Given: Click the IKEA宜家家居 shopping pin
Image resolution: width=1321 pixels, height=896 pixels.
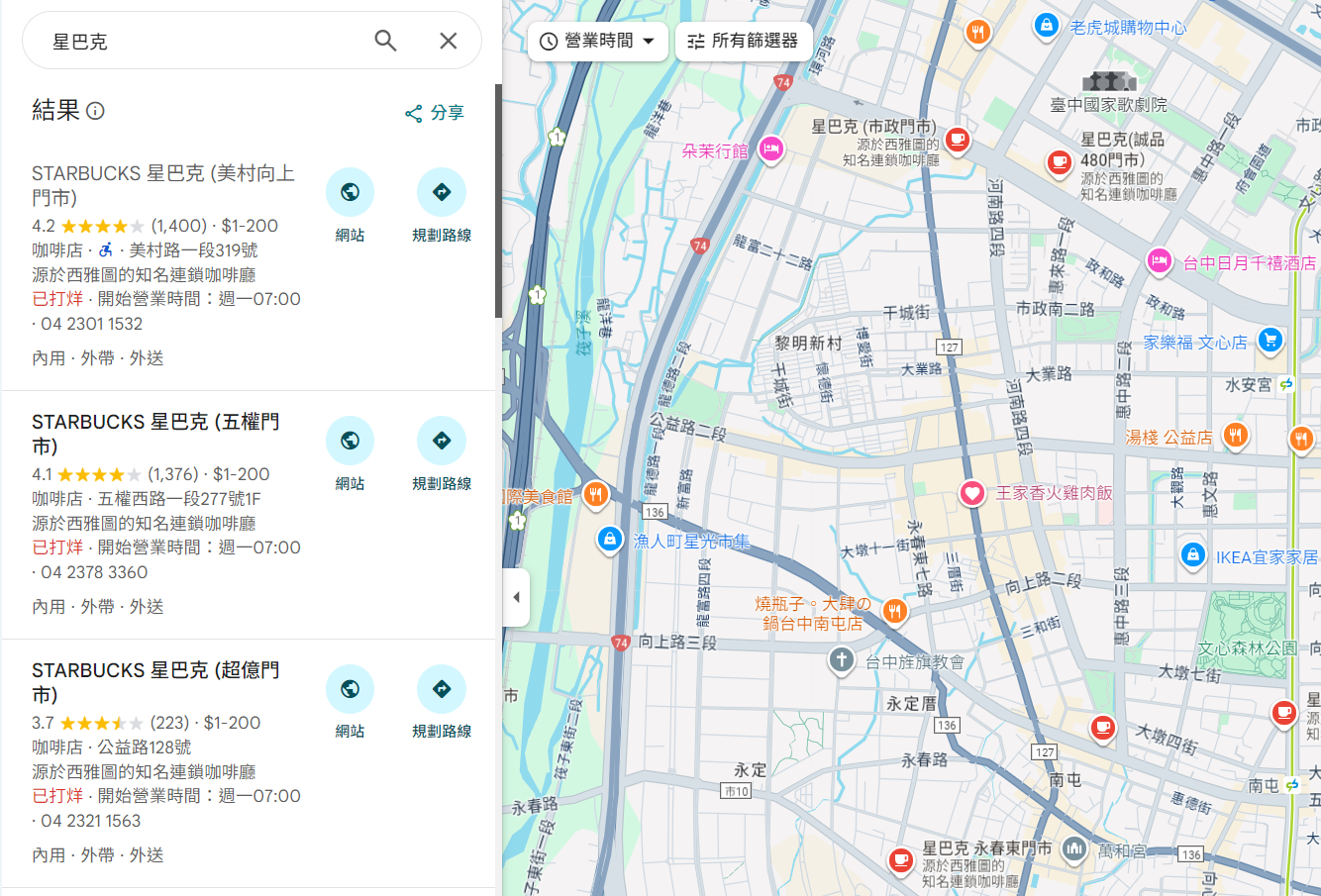Looking at the screenshot, I should click(x=1193, y=554).
